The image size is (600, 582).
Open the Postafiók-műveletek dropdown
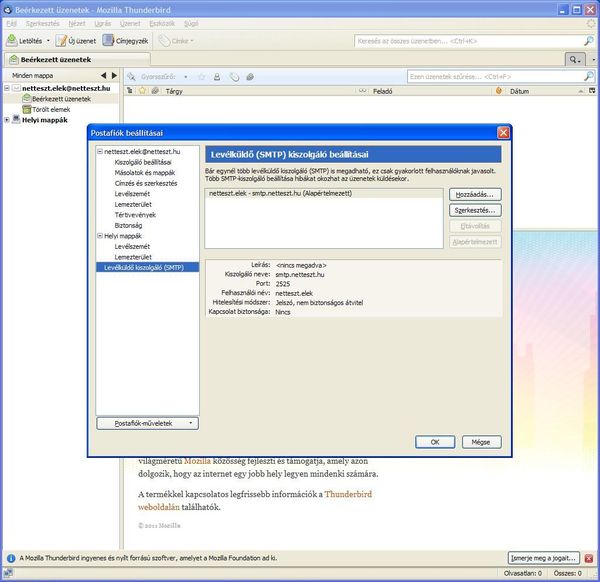[148, 423]
